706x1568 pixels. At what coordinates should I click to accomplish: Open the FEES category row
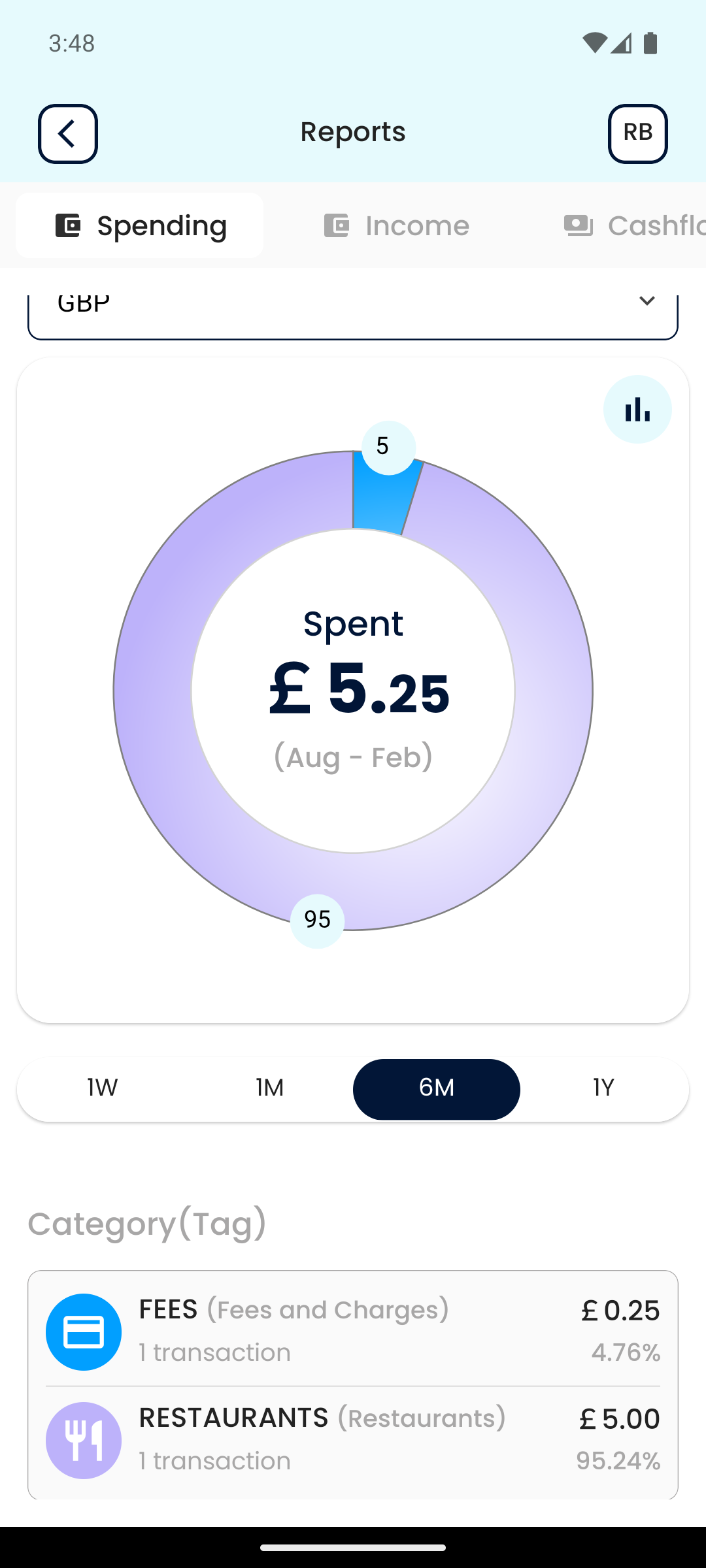coord(353,1330)
